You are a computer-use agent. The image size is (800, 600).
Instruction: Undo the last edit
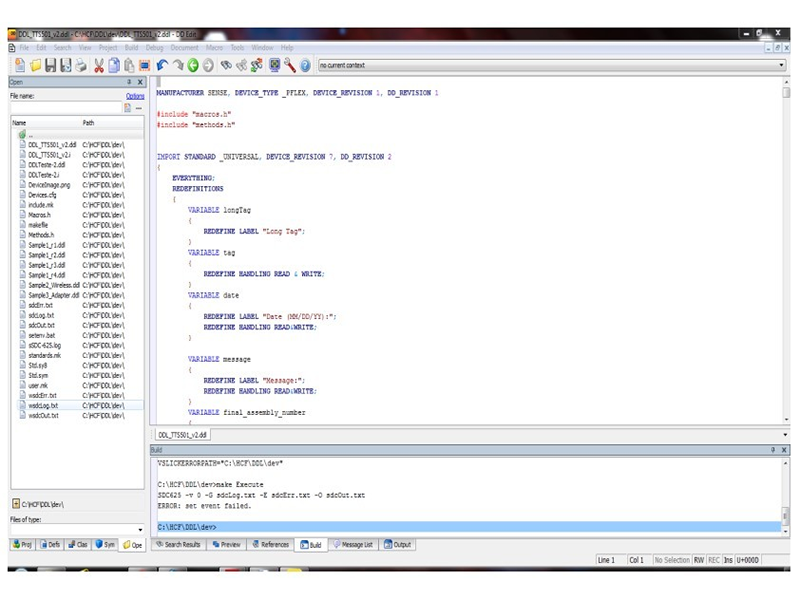click(162, 65)
